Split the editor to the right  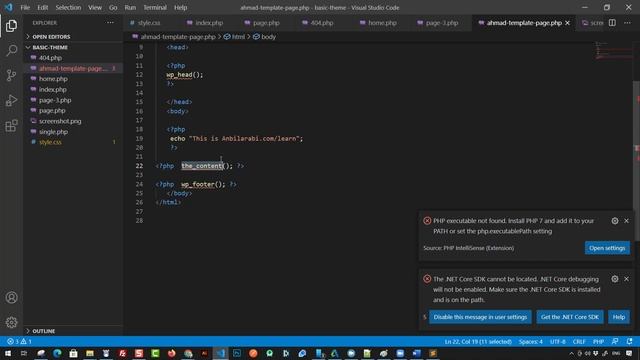[612, 23]
